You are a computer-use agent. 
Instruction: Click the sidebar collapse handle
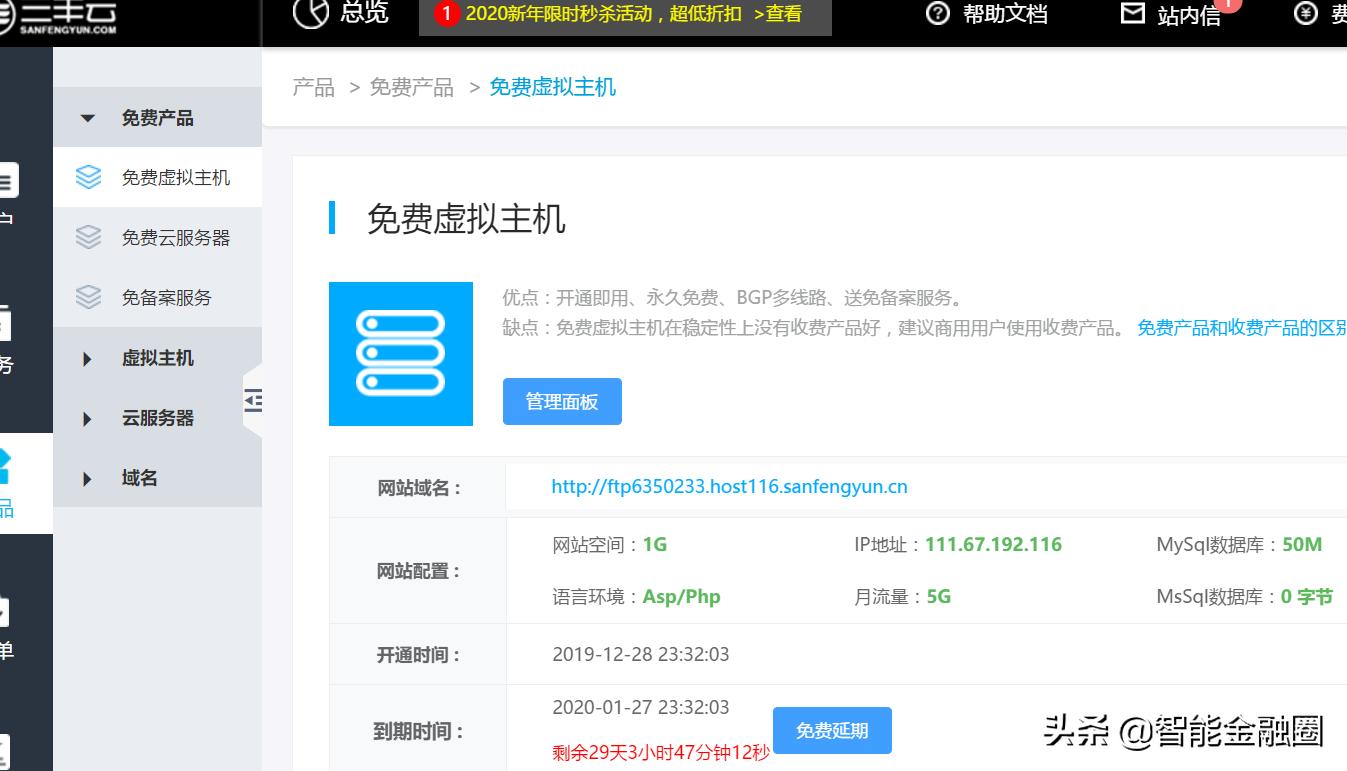point(253,400)
